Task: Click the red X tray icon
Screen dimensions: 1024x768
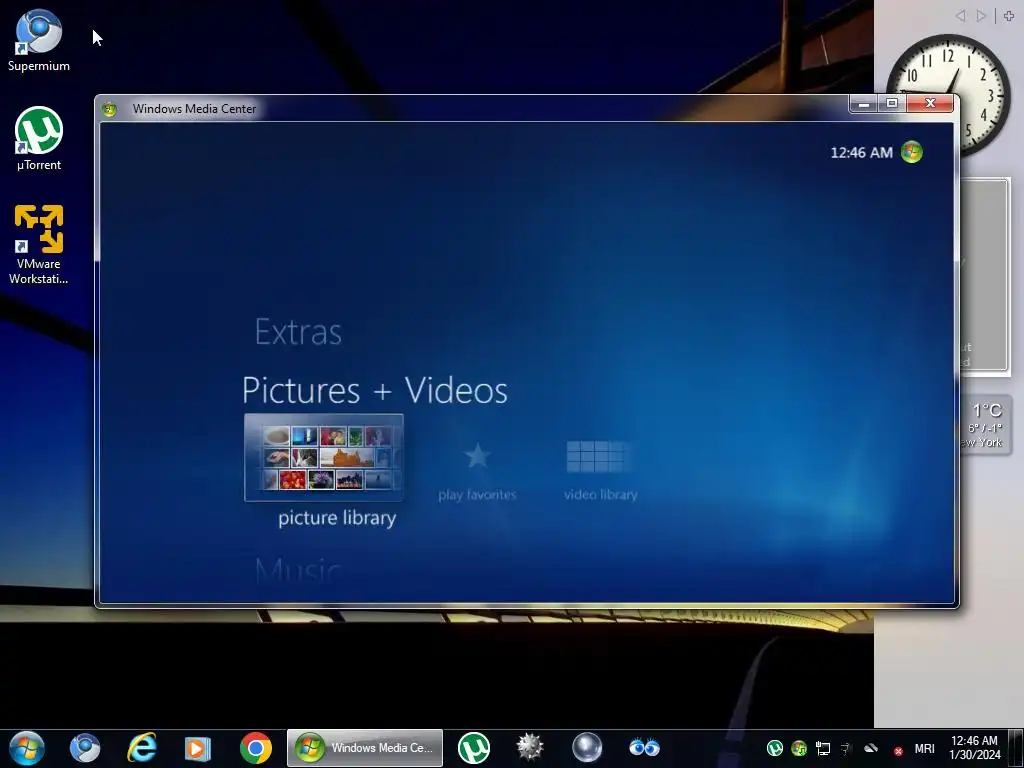Action: pyautogui.click(x=898, y=752)
